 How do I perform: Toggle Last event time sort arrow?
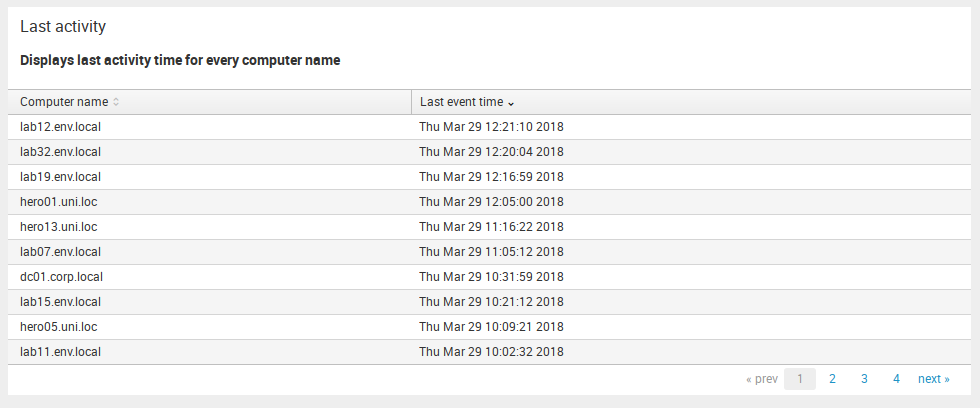tap(511, 103)
